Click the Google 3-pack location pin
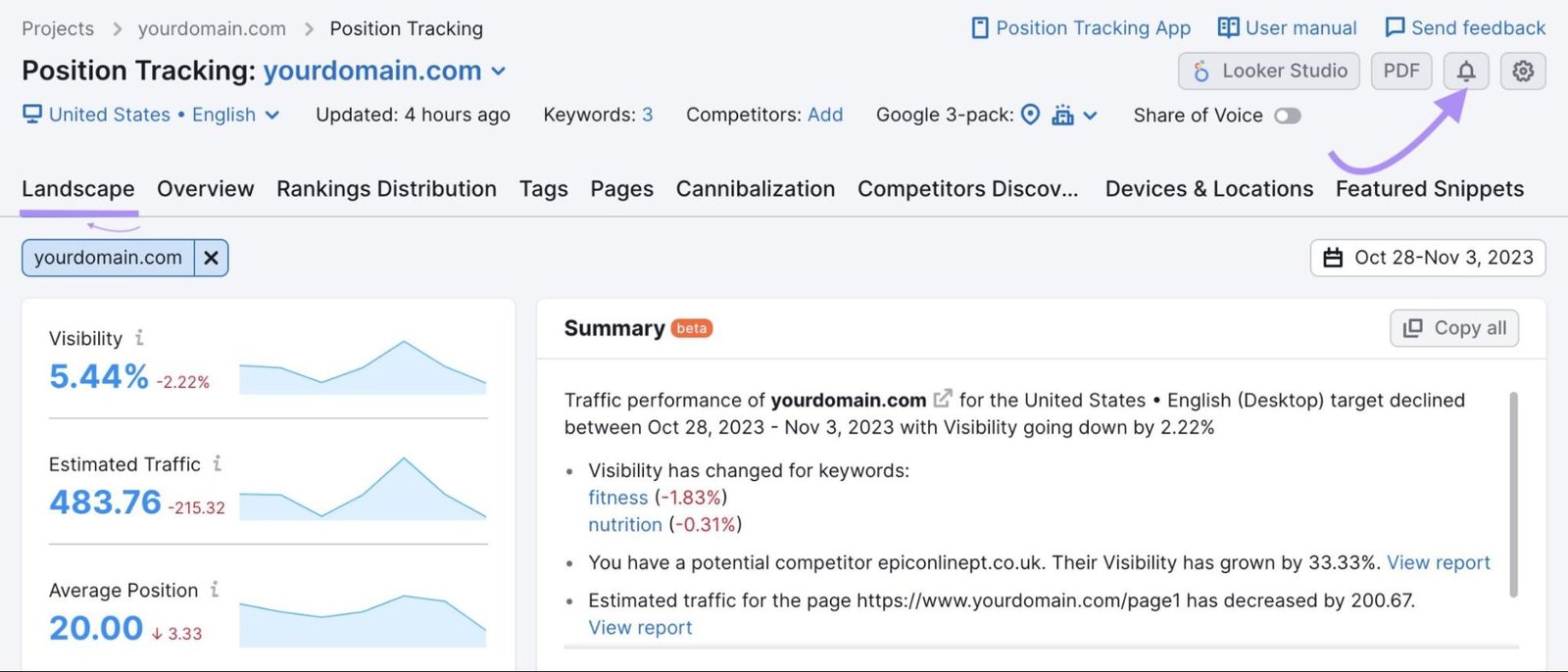Screen dimensions: 1568x672 [x=1030, y=115]
